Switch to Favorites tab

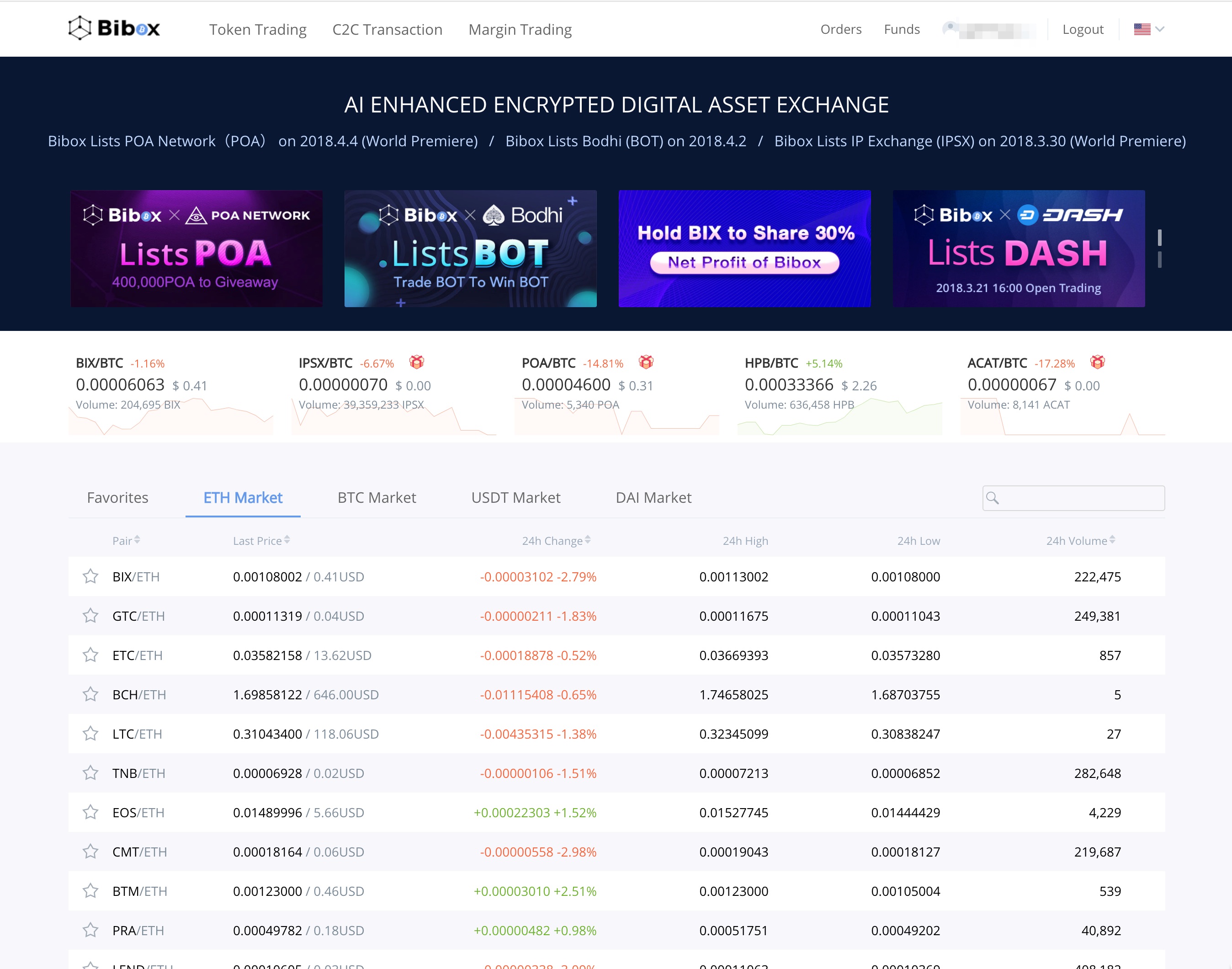tap(117, 498)
